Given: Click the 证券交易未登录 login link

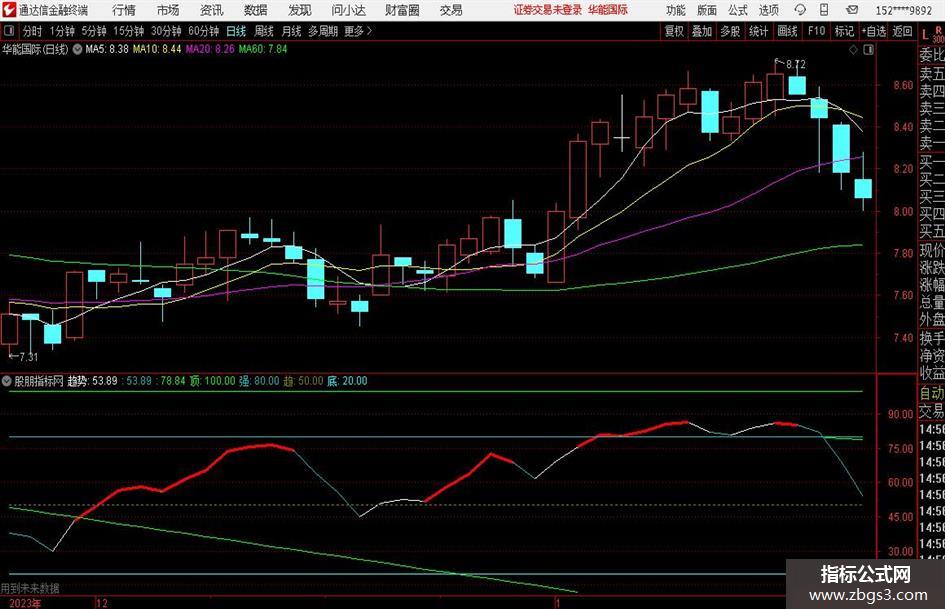Looking at the screenshot, I should (x=548, y=10).
